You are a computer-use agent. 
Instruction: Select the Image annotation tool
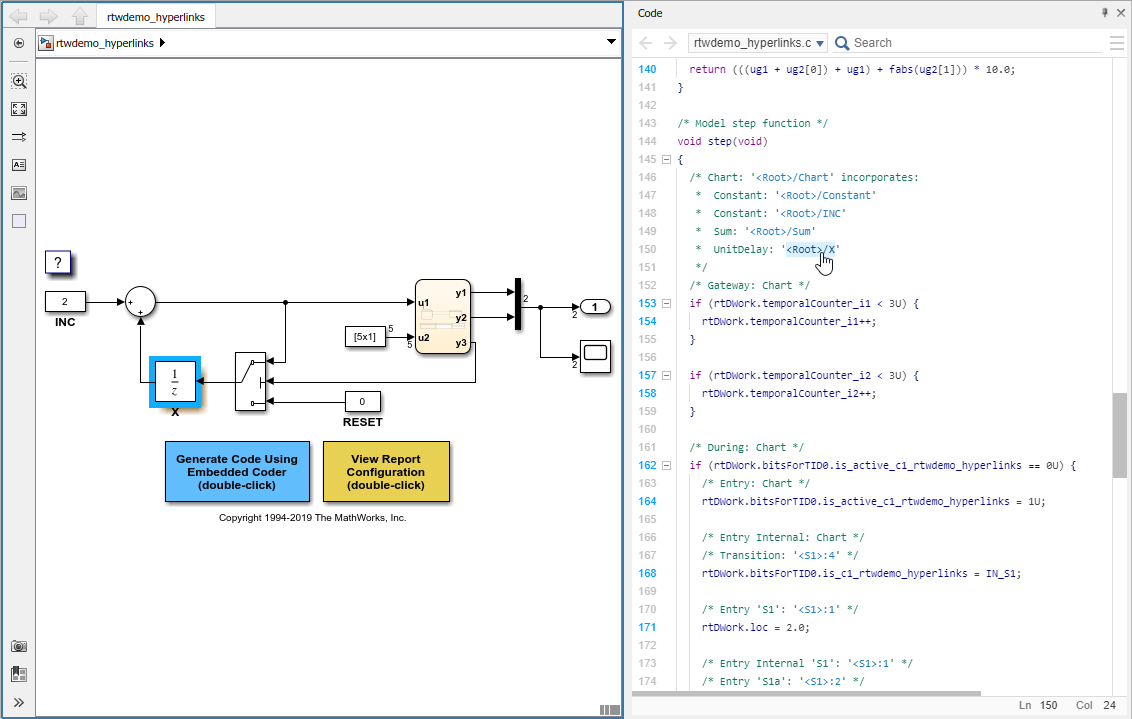click(18, 193)
